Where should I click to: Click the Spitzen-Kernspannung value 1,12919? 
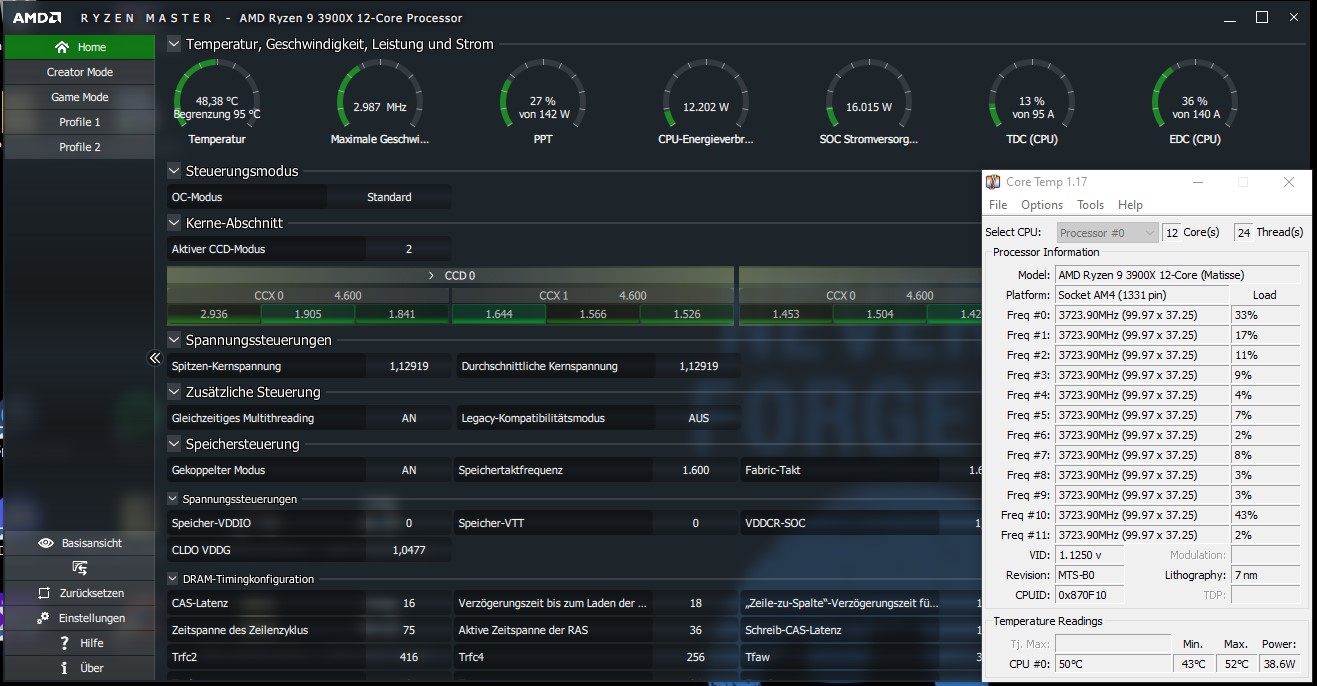409,366
